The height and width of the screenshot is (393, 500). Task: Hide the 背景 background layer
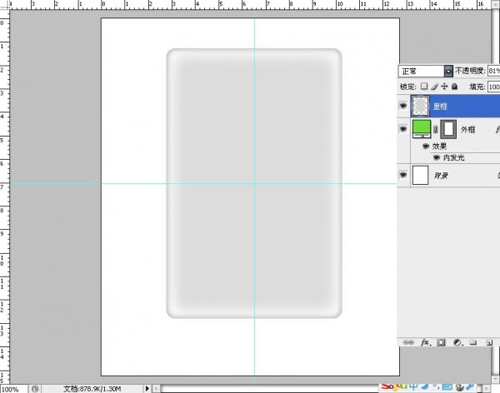(403, 175)
